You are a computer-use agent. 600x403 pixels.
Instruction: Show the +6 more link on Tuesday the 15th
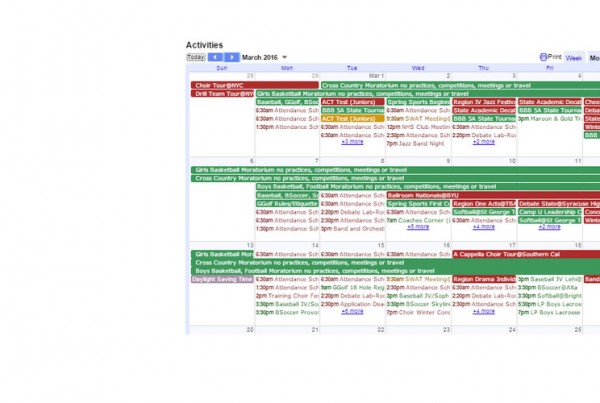(352, 312)
